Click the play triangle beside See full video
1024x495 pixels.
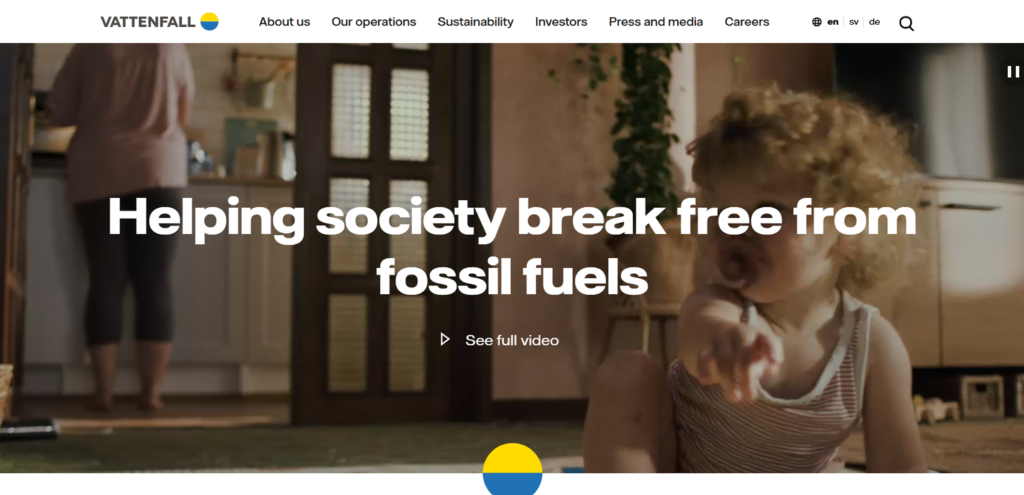(x=445, y=339)
